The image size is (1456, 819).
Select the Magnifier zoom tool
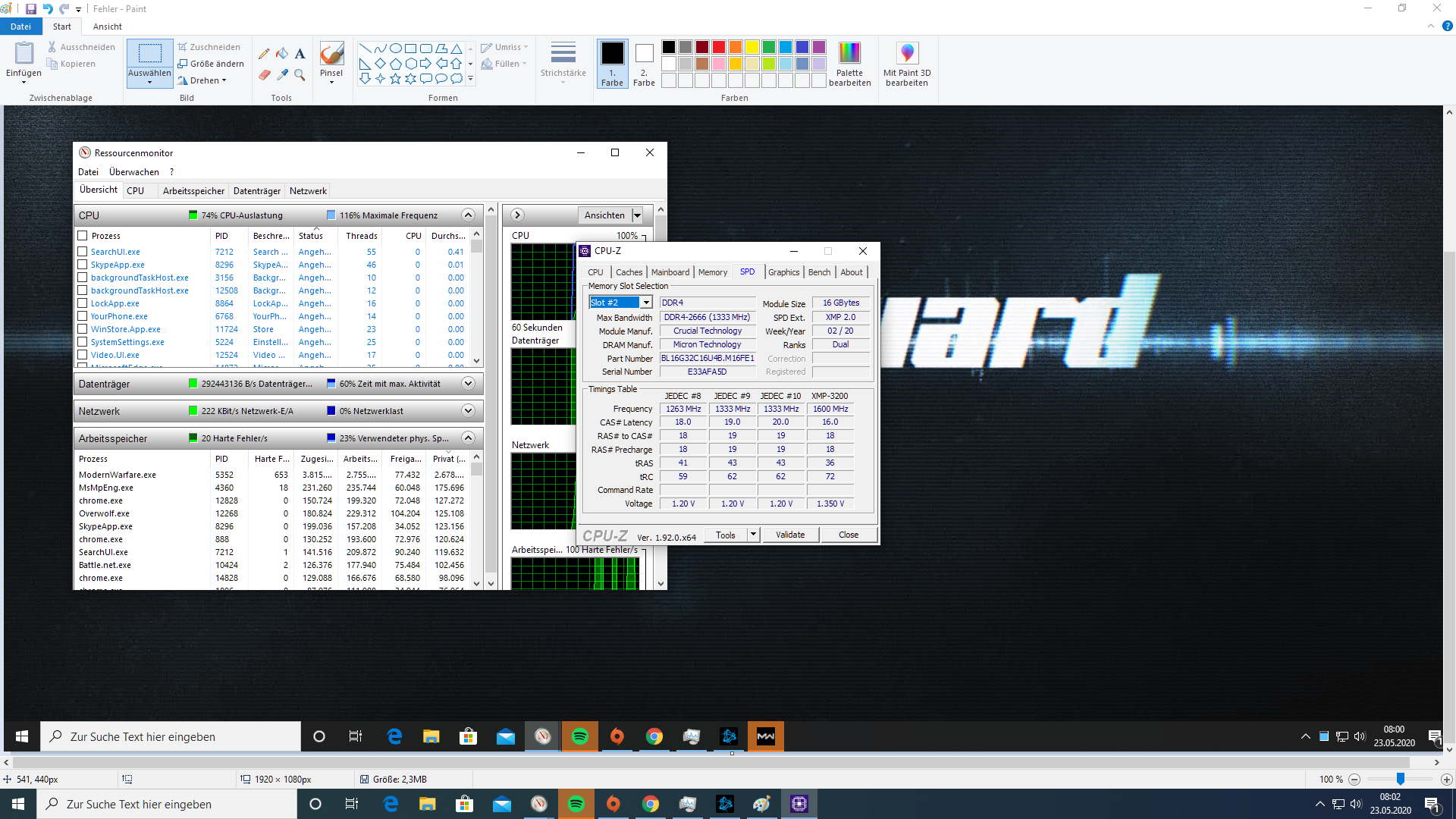point(300,74)
